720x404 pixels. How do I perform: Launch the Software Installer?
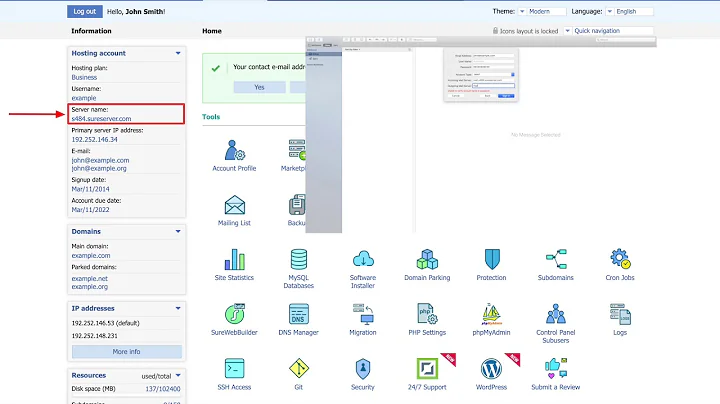coord(363,269)
